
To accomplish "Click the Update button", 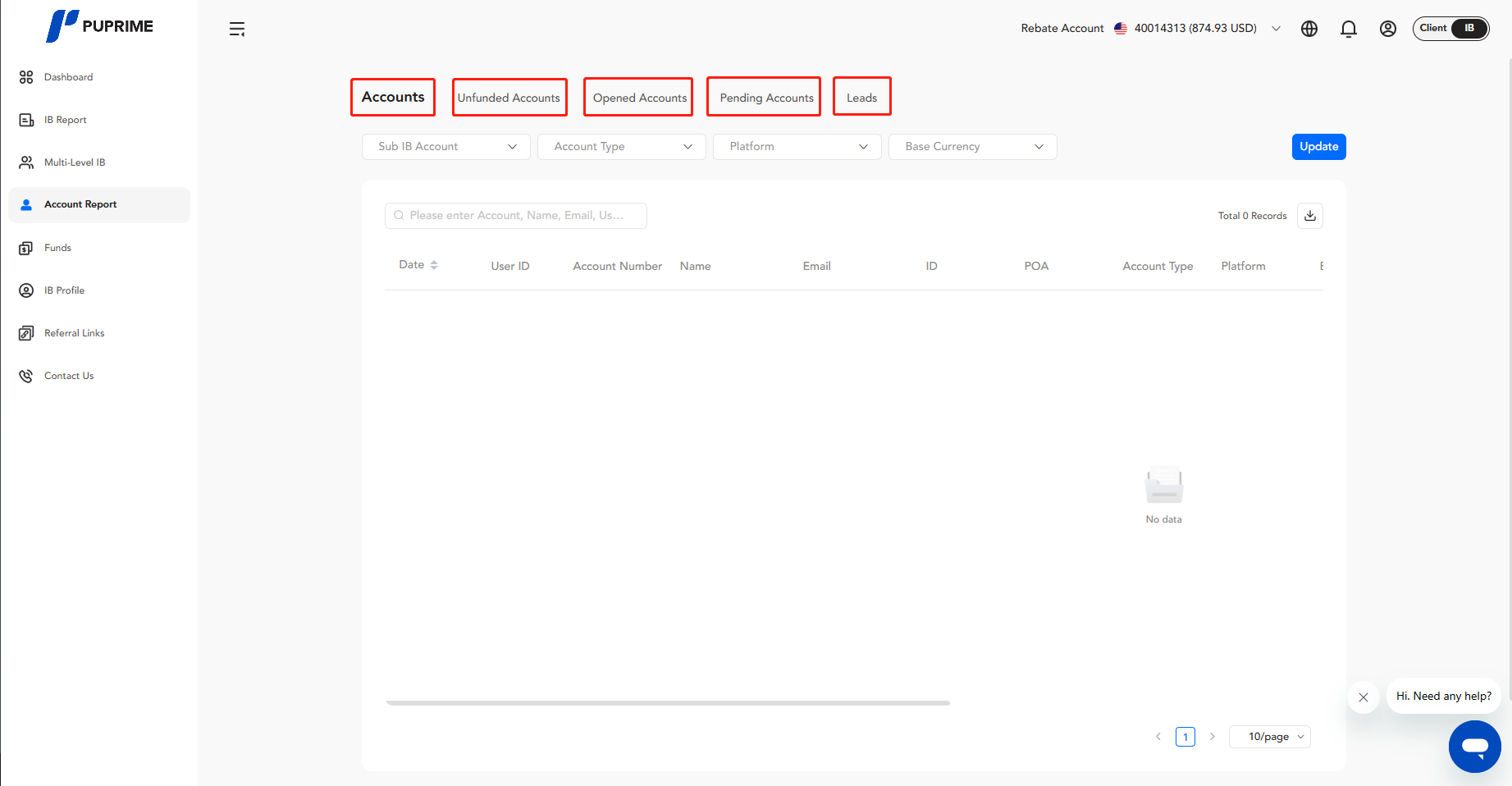I will tap(1318, 146).
